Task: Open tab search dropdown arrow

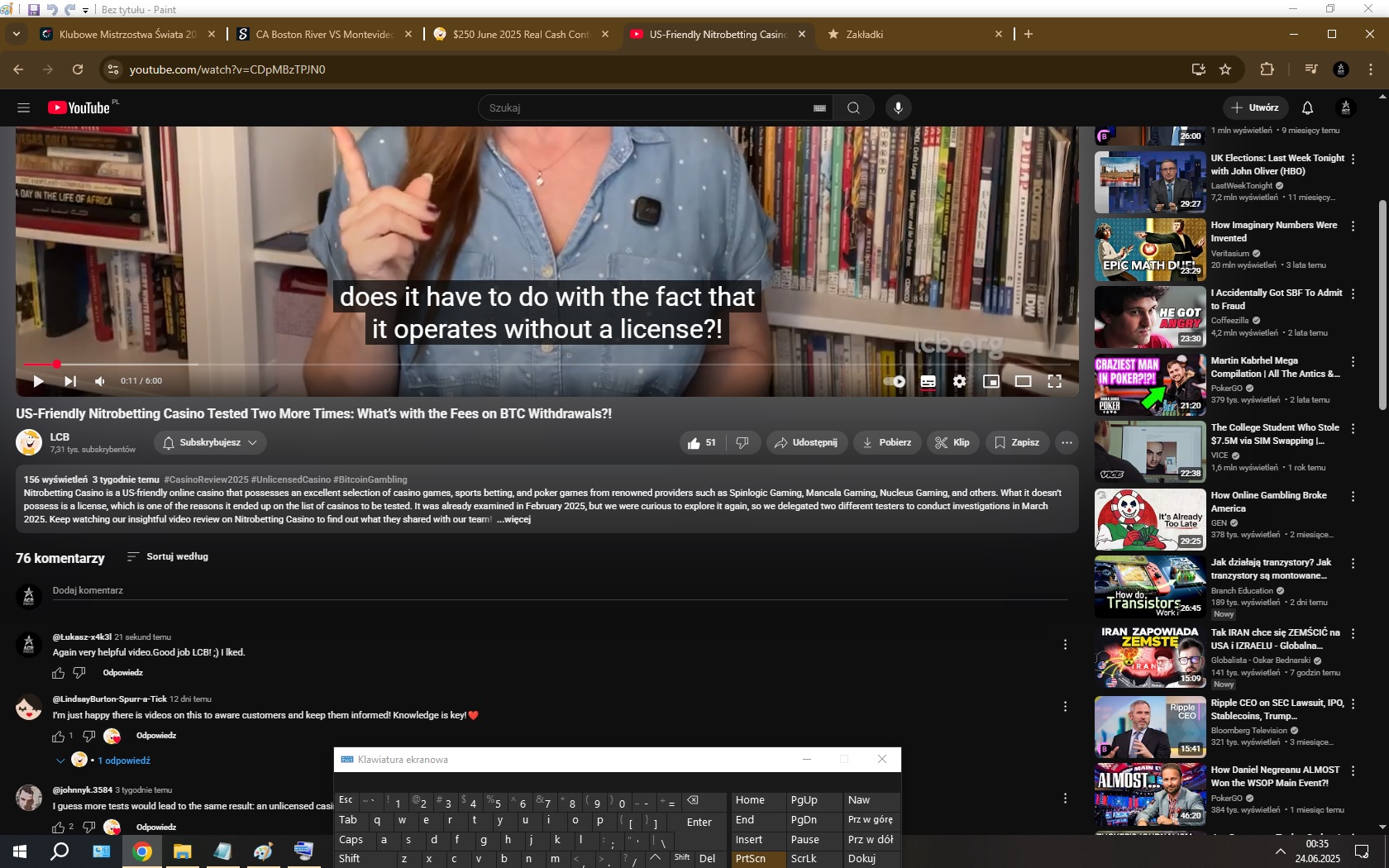Action: point(16,34)
